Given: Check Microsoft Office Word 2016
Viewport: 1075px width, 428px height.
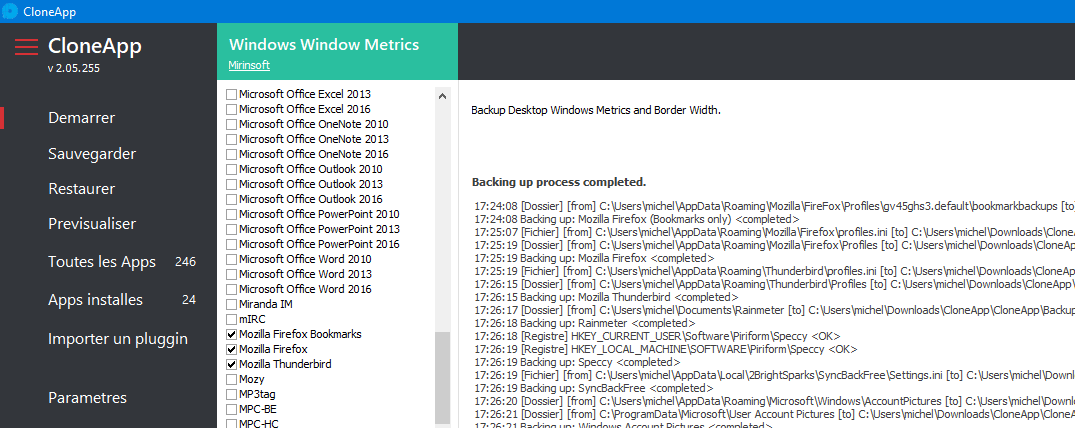Looking at the screenshot, I should 232,289.
